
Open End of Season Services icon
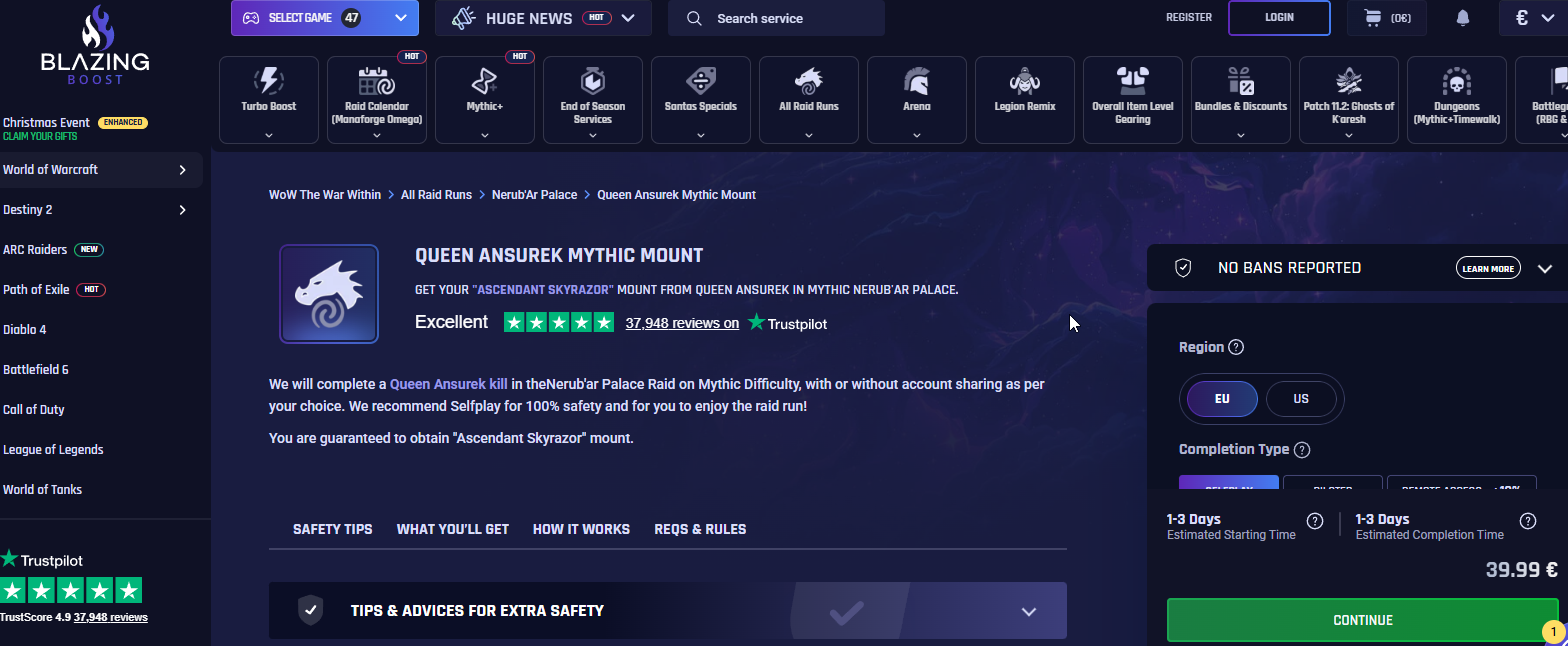593,80
